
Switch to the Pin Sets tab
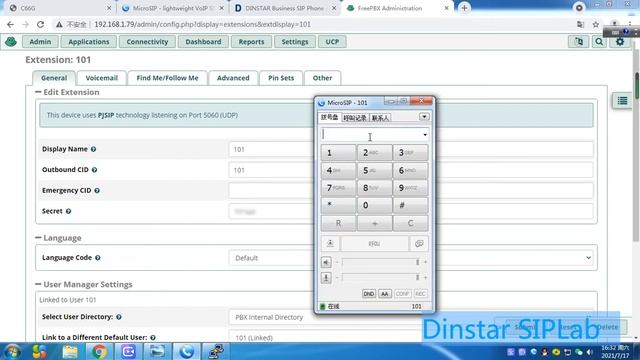pyautogui.click(x=281, y=78)
